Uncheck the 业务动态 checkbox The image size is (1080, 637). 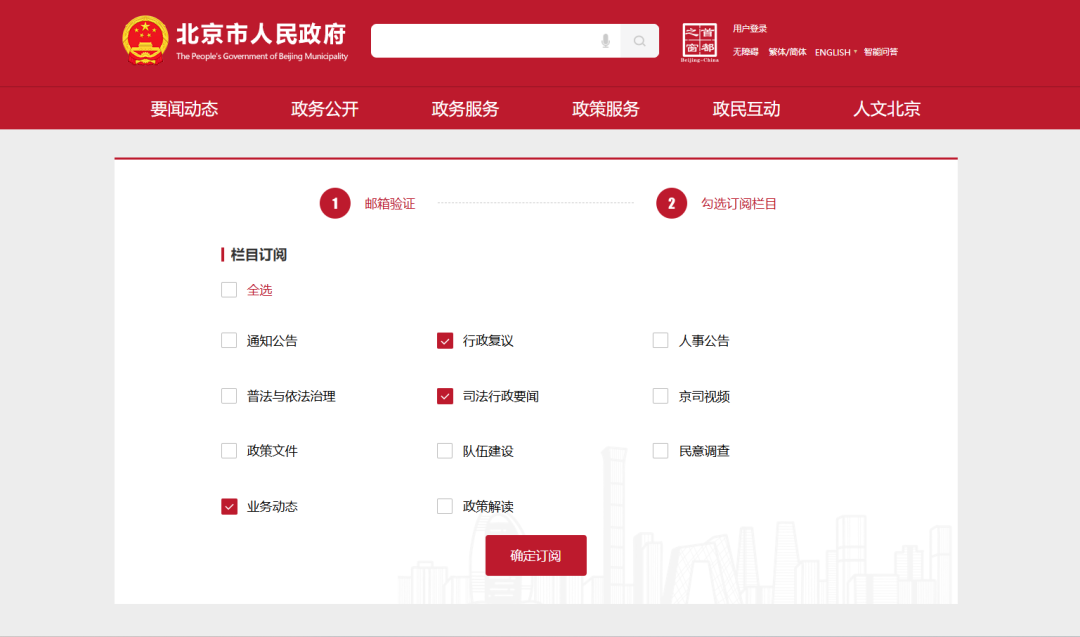(229, 507)
